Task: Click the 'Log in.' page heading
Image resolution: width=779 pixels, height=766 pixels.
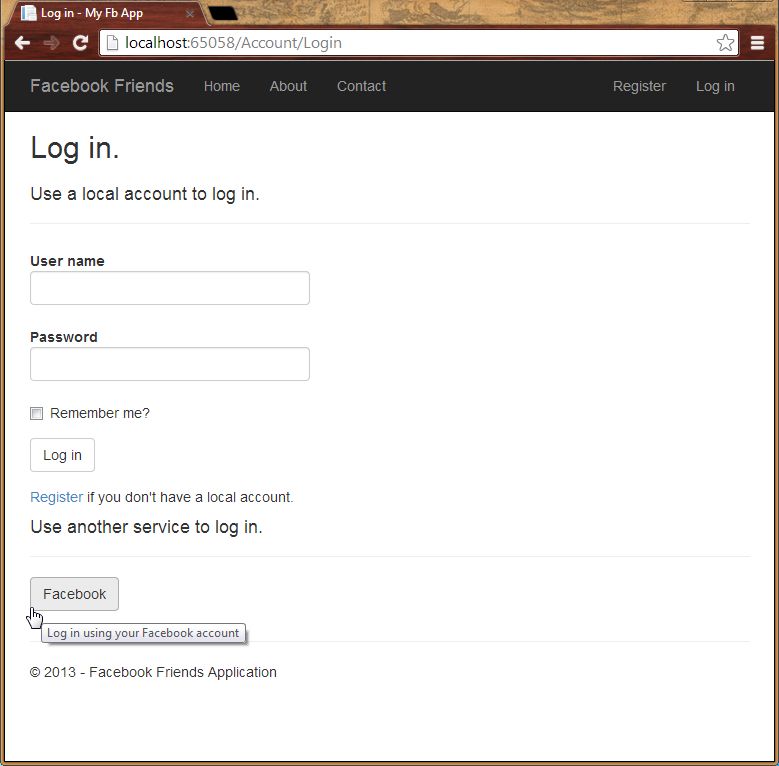Action: coord(75,149)
